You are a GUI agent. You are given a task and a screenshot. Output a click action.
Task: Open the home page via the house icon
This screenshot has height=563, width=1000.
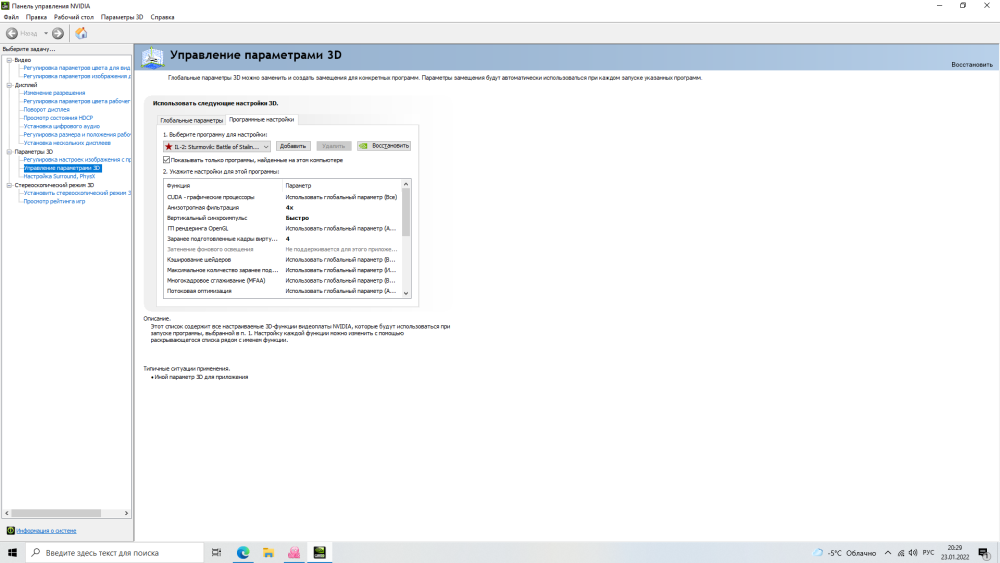coord(81,33)
